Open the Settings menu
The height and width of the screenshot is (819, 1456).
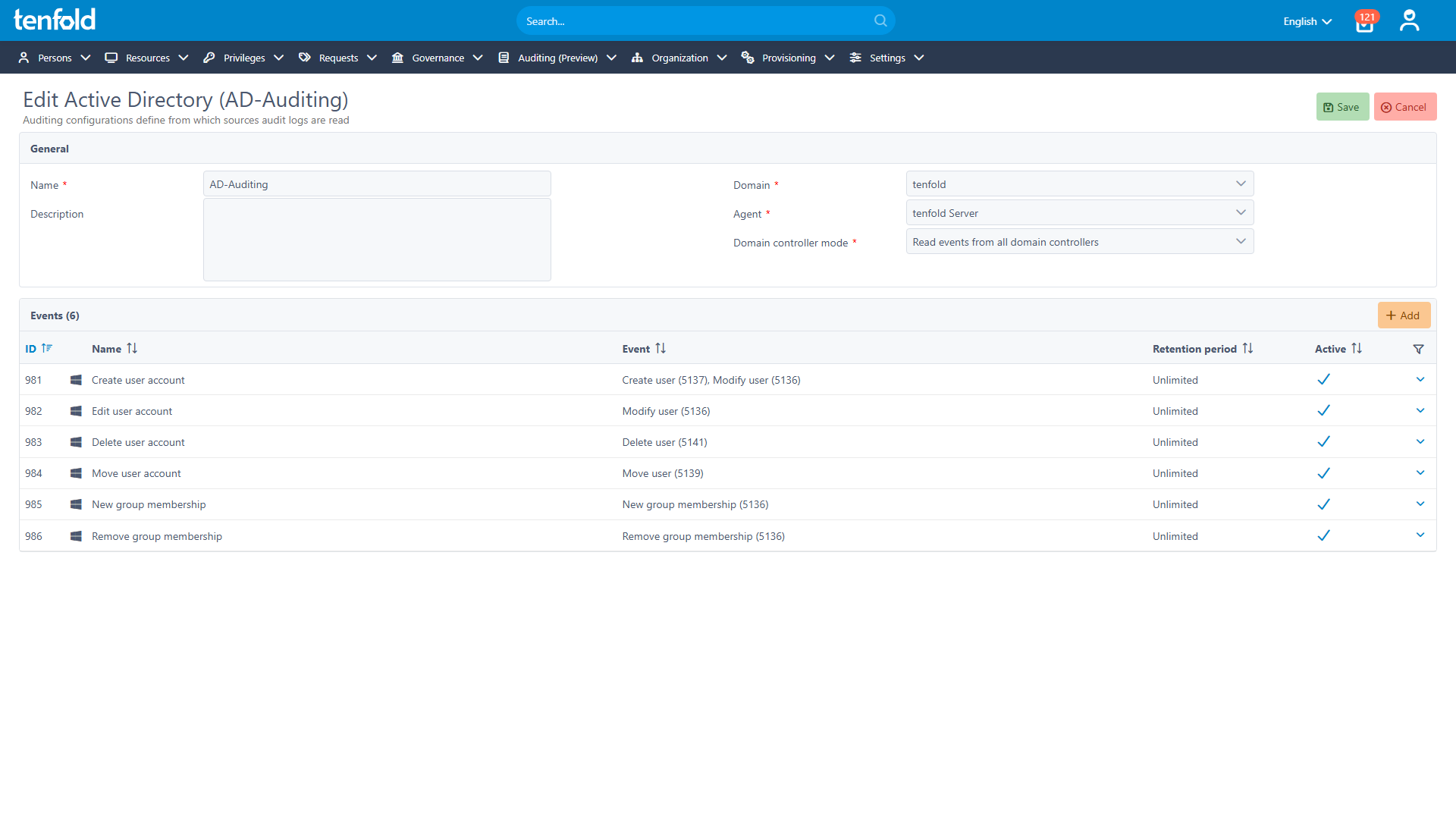click(886, 58)
